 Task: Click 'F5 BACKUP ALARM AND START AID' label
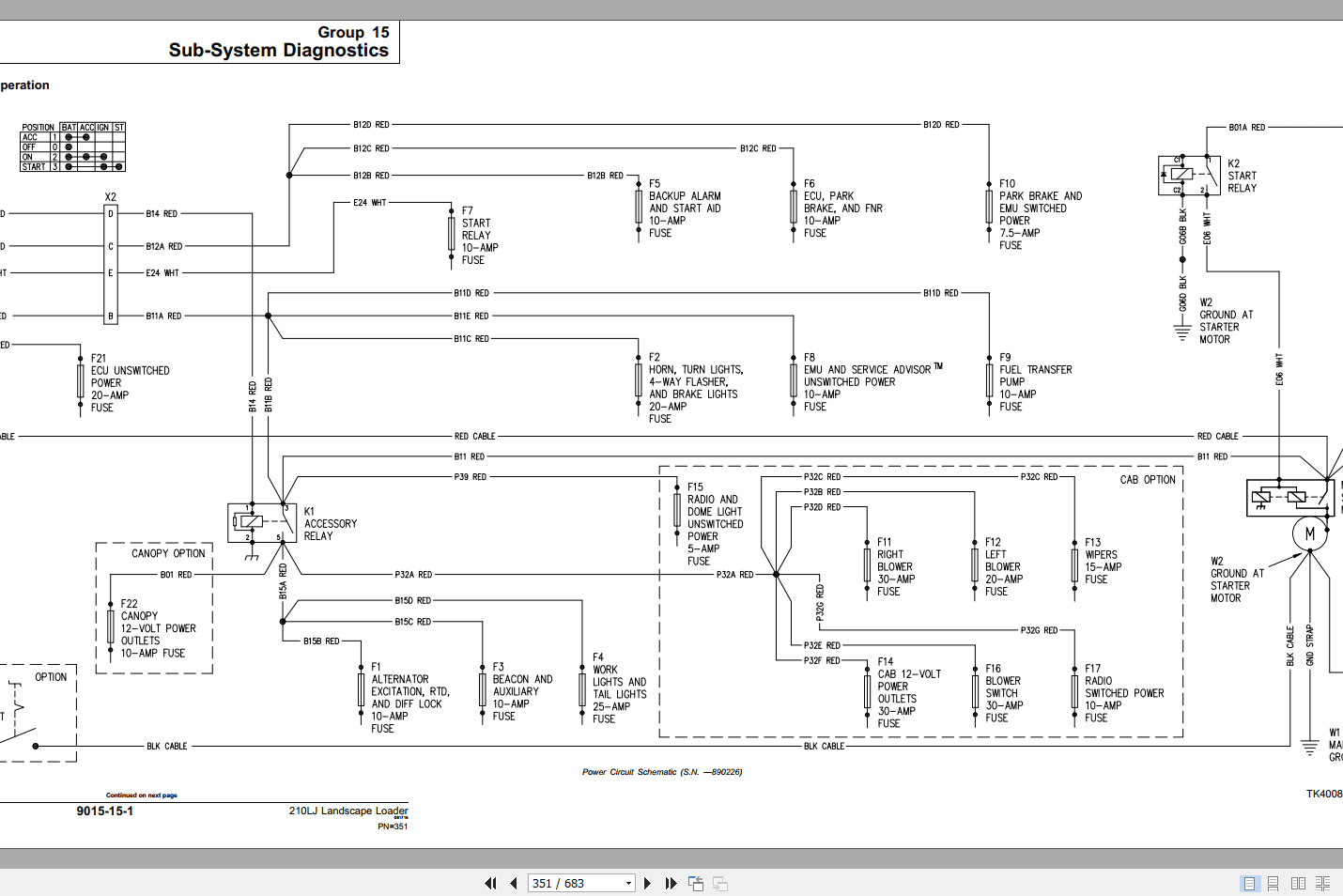coord(685,209)
